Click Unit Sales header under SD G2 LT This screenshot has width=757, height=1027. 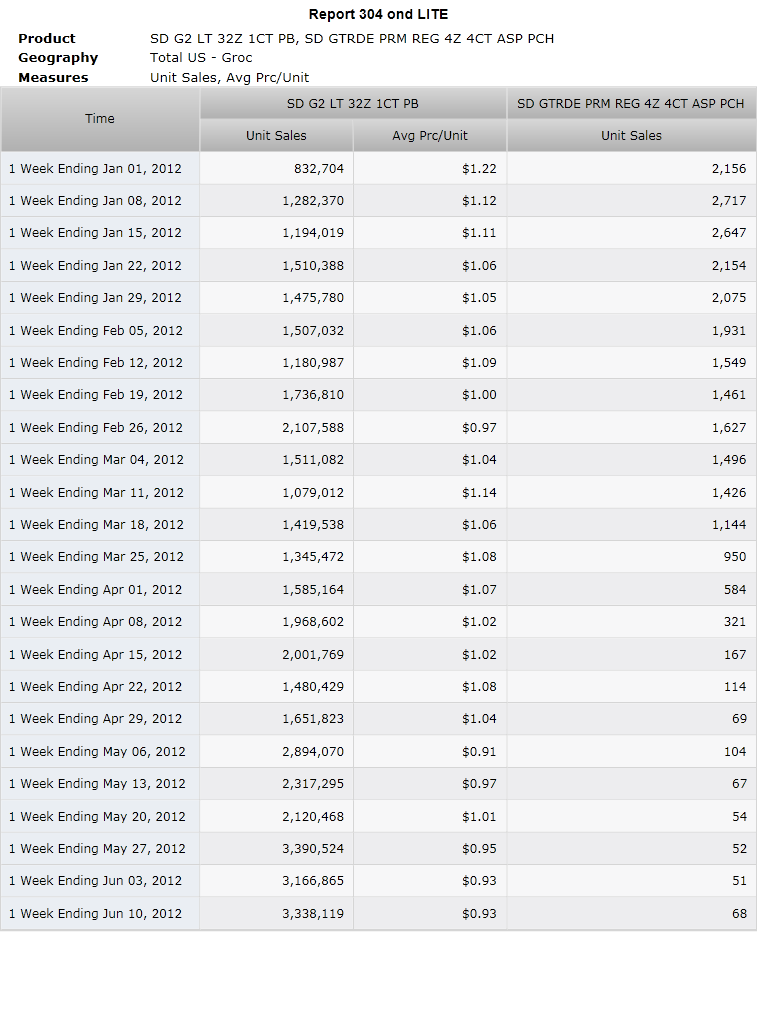tap(276, 136)
